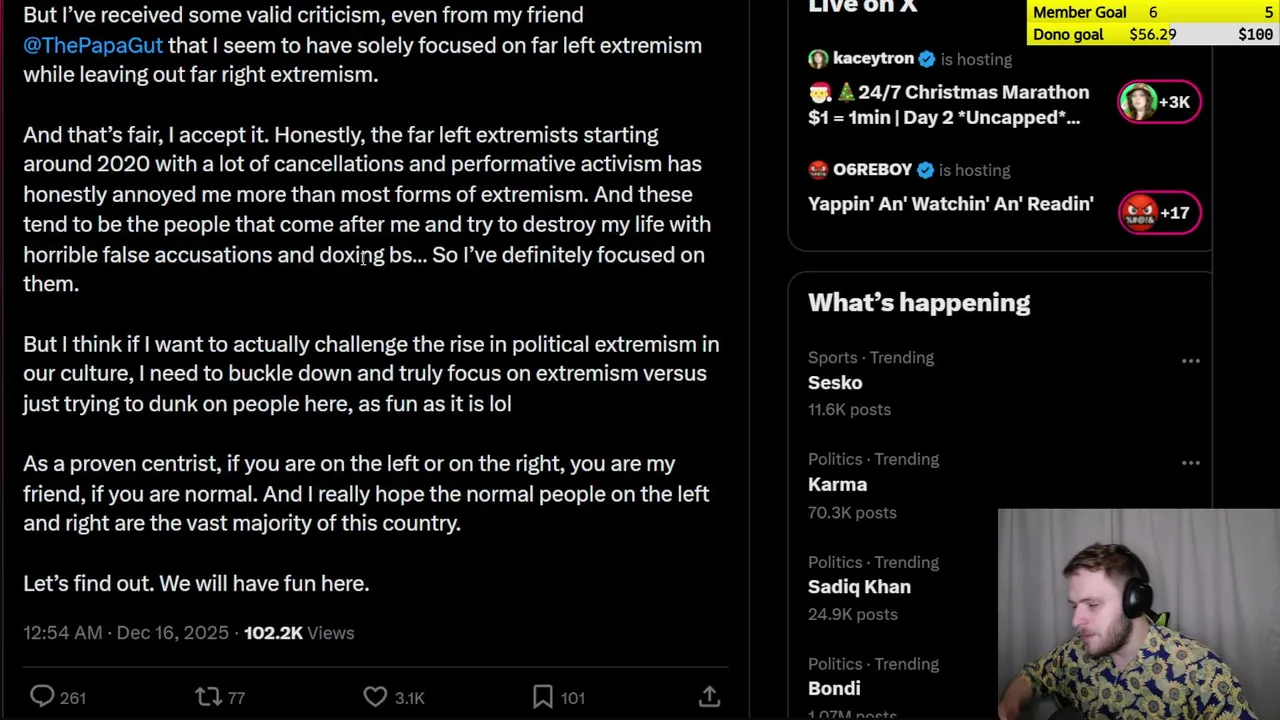Open more options for Karma trend

tap(1190, 463)
